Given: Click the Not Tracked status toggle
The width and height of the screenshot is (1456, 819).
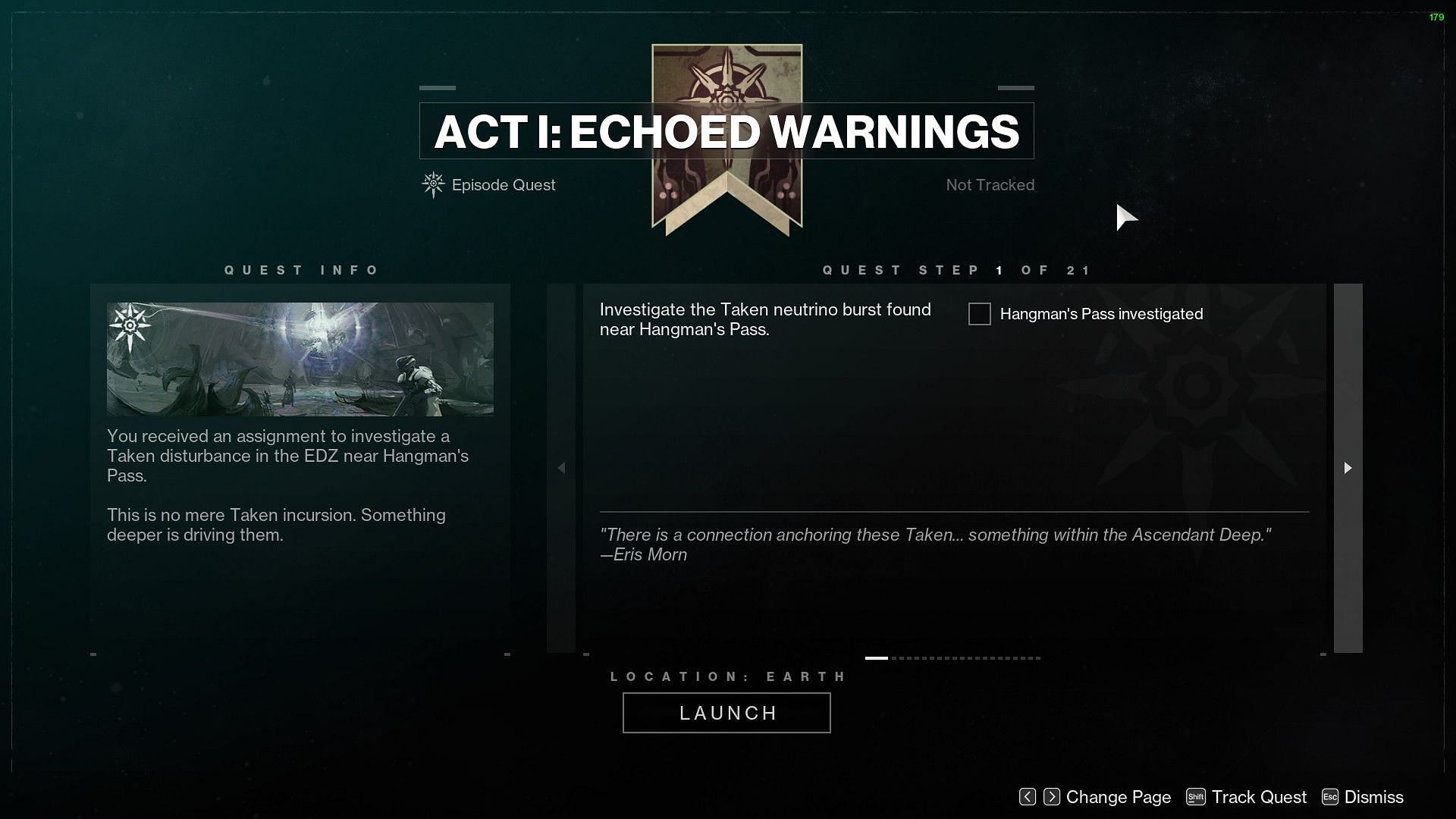Looking at the screenshot, I should click(x=990, y=184).
